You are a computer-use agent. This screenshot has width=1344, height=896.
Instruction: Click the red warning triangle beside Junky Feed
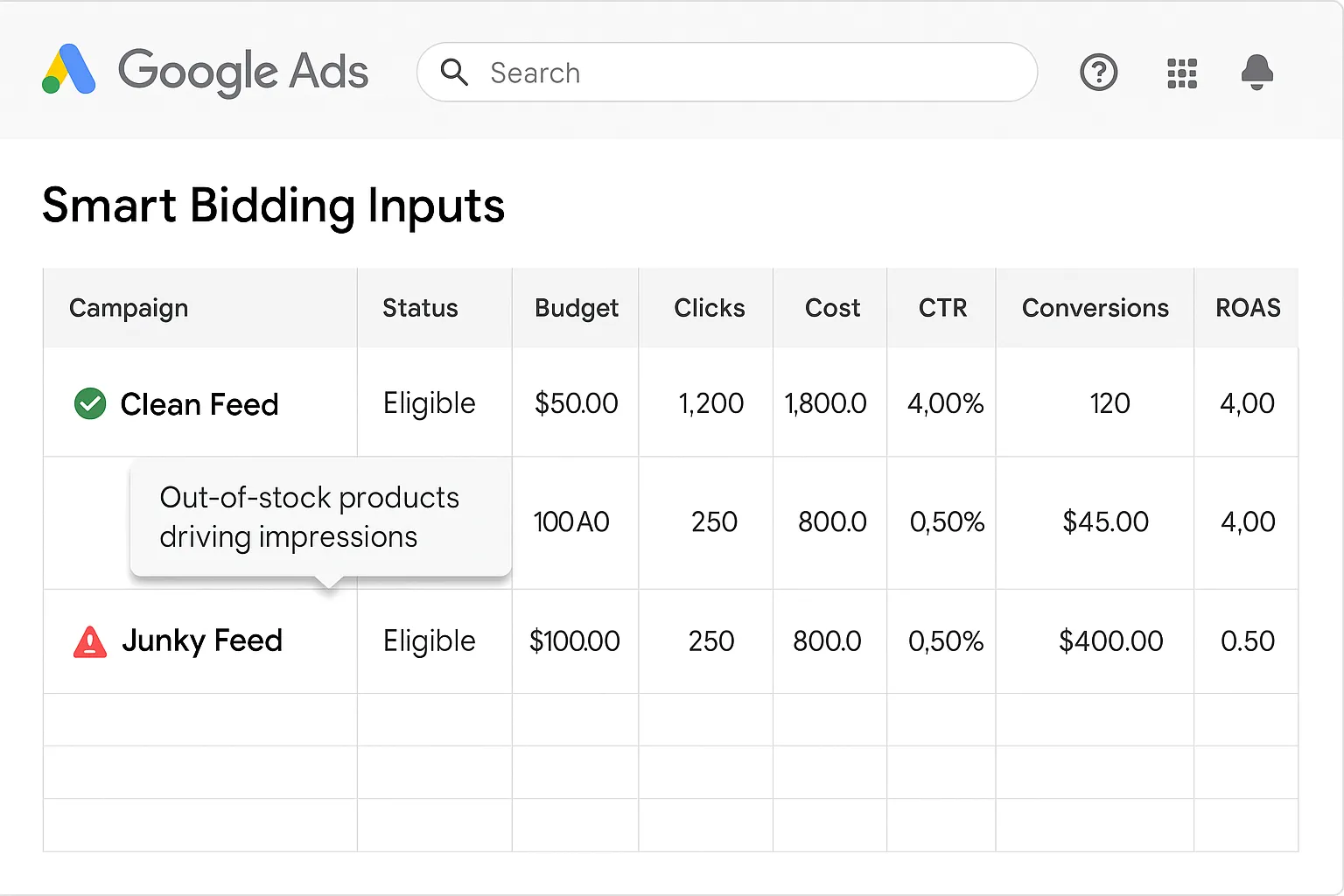pos(90,641)
